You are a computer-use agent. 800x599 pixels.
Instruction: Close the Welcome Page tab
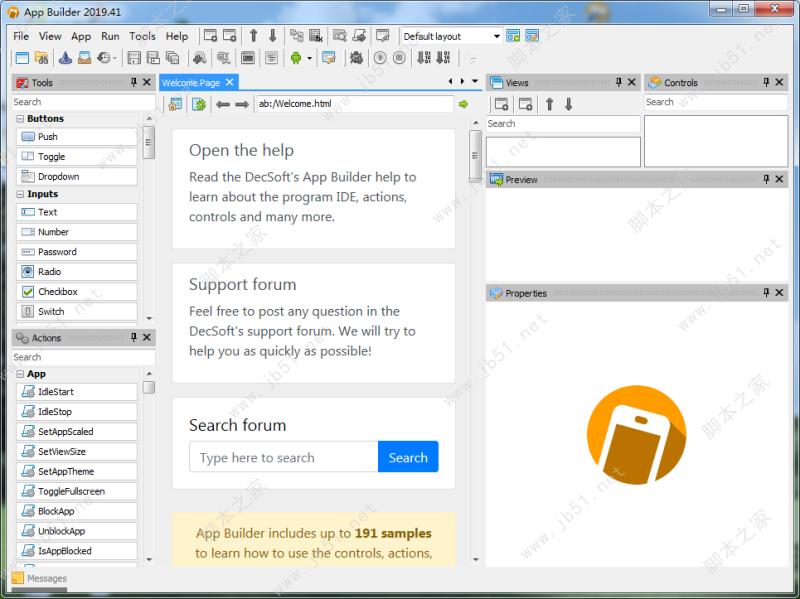click(230, 82)
